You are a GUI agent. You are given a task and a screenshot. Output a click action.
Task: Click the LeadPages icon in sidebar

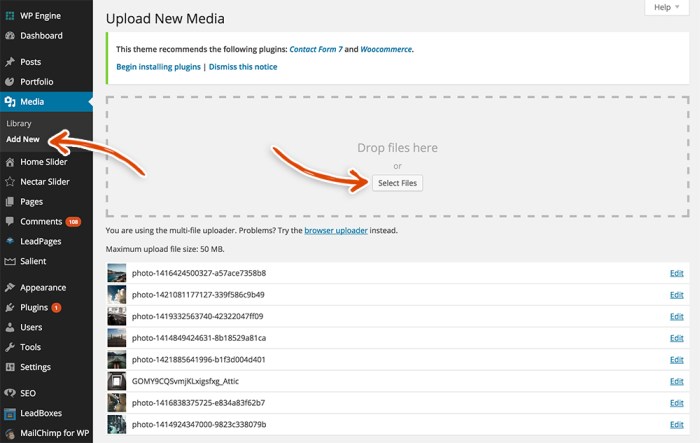10,241
